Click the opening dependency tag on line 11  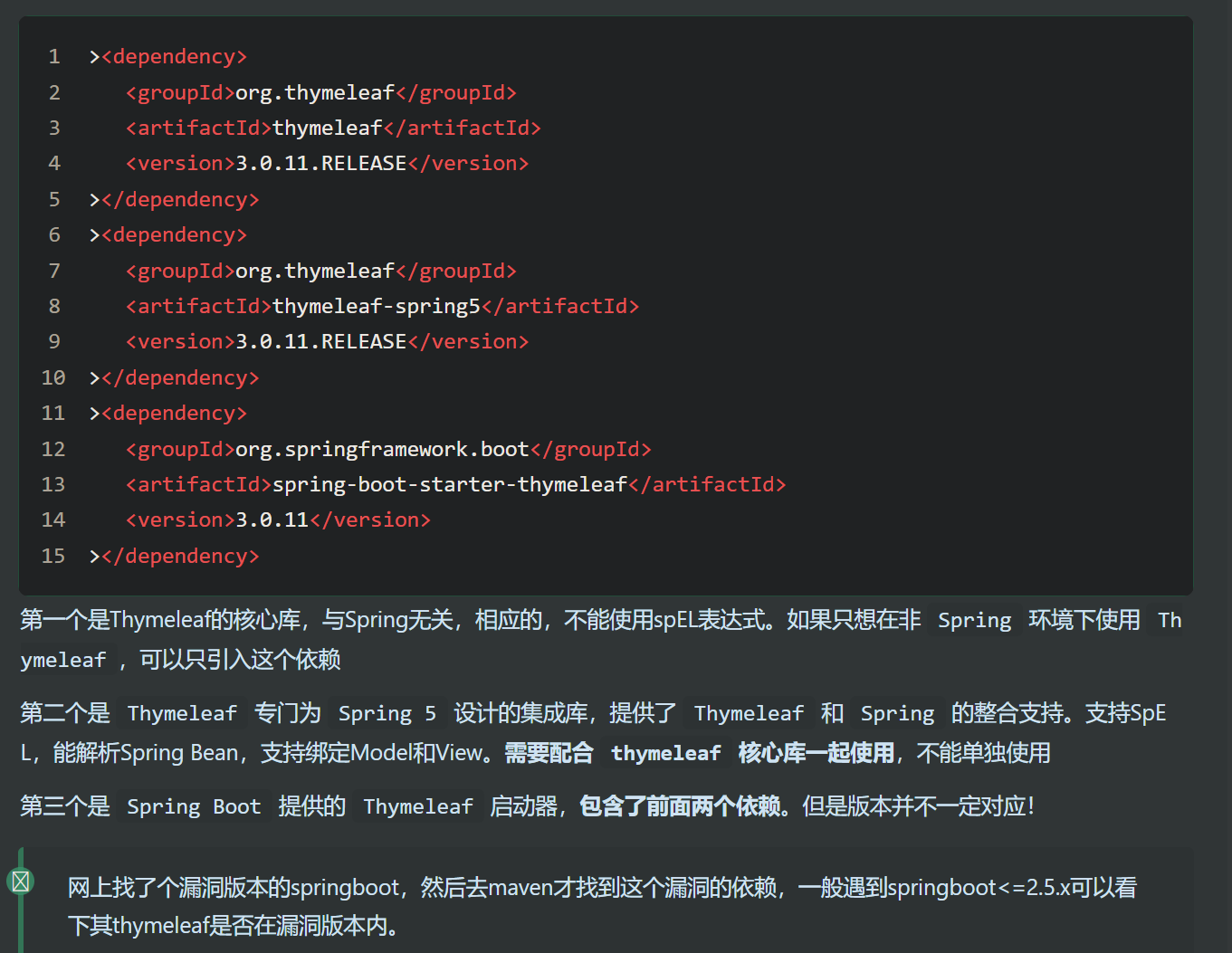point(174,414)
